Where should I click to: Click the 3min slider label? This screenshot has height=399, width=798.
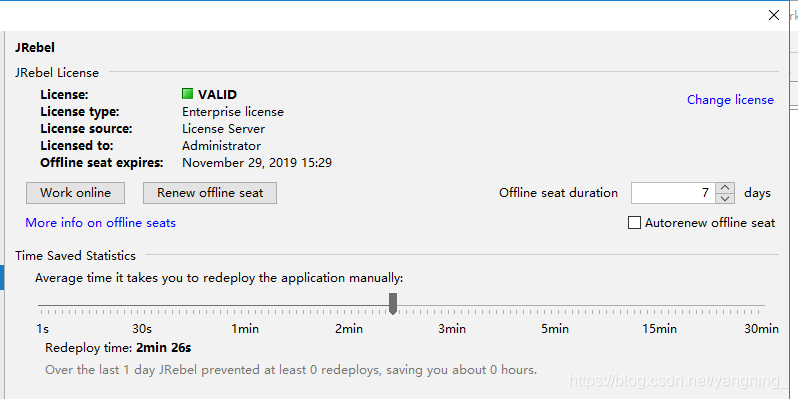(452, 329)
